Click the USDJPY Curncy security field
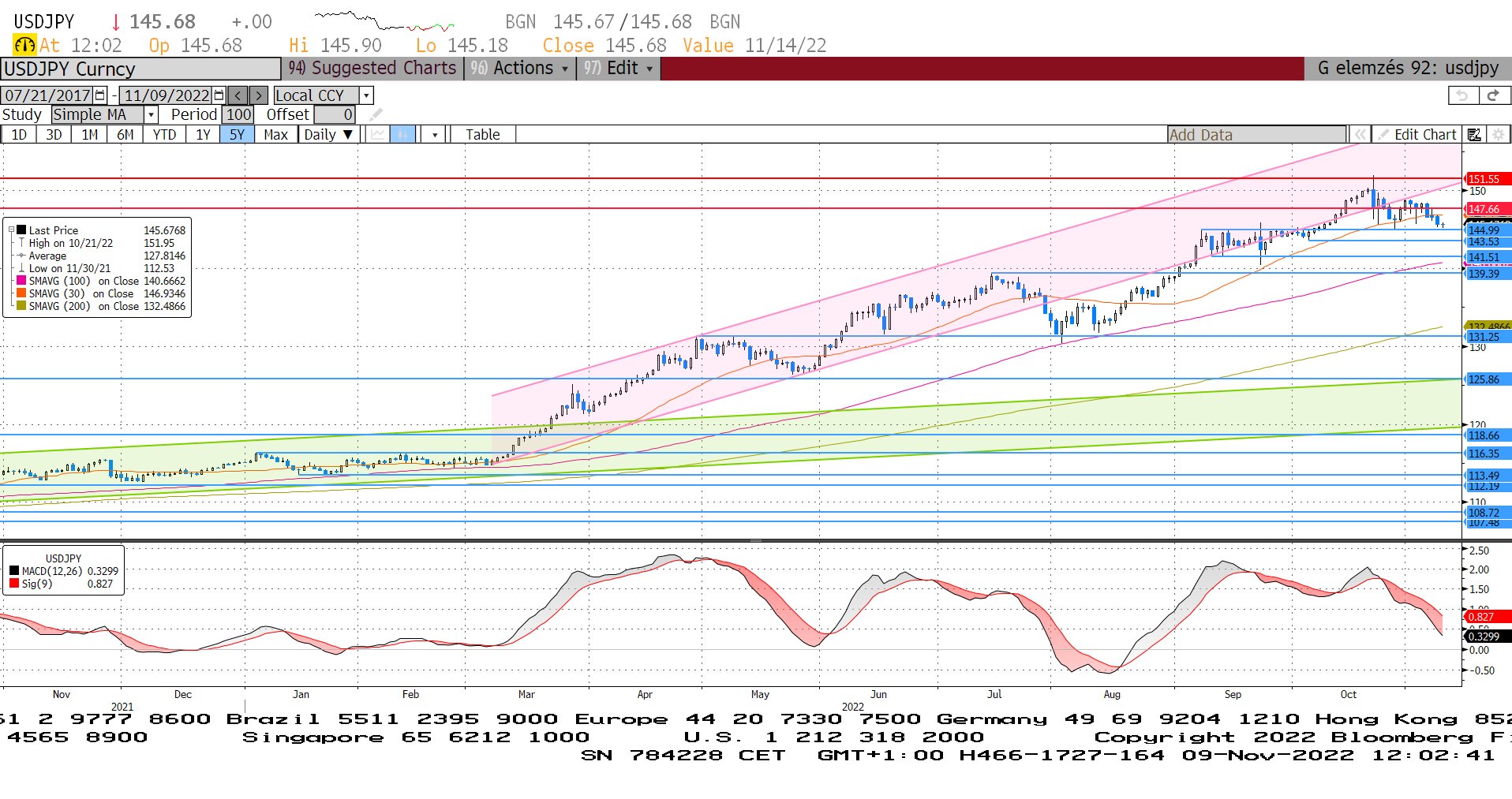 [x=140, y=69]
